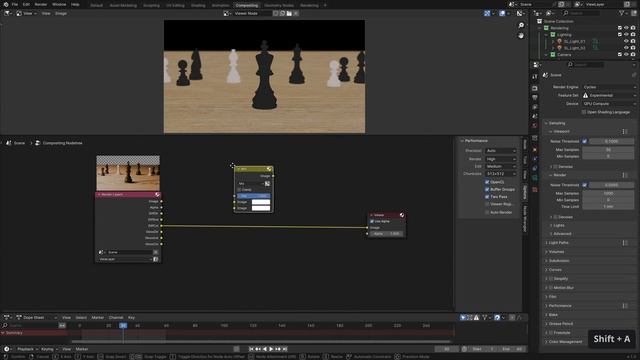640x360 pixels.
Task: Enable the Auto Render checkbox
Action: [x=487, y=212]
